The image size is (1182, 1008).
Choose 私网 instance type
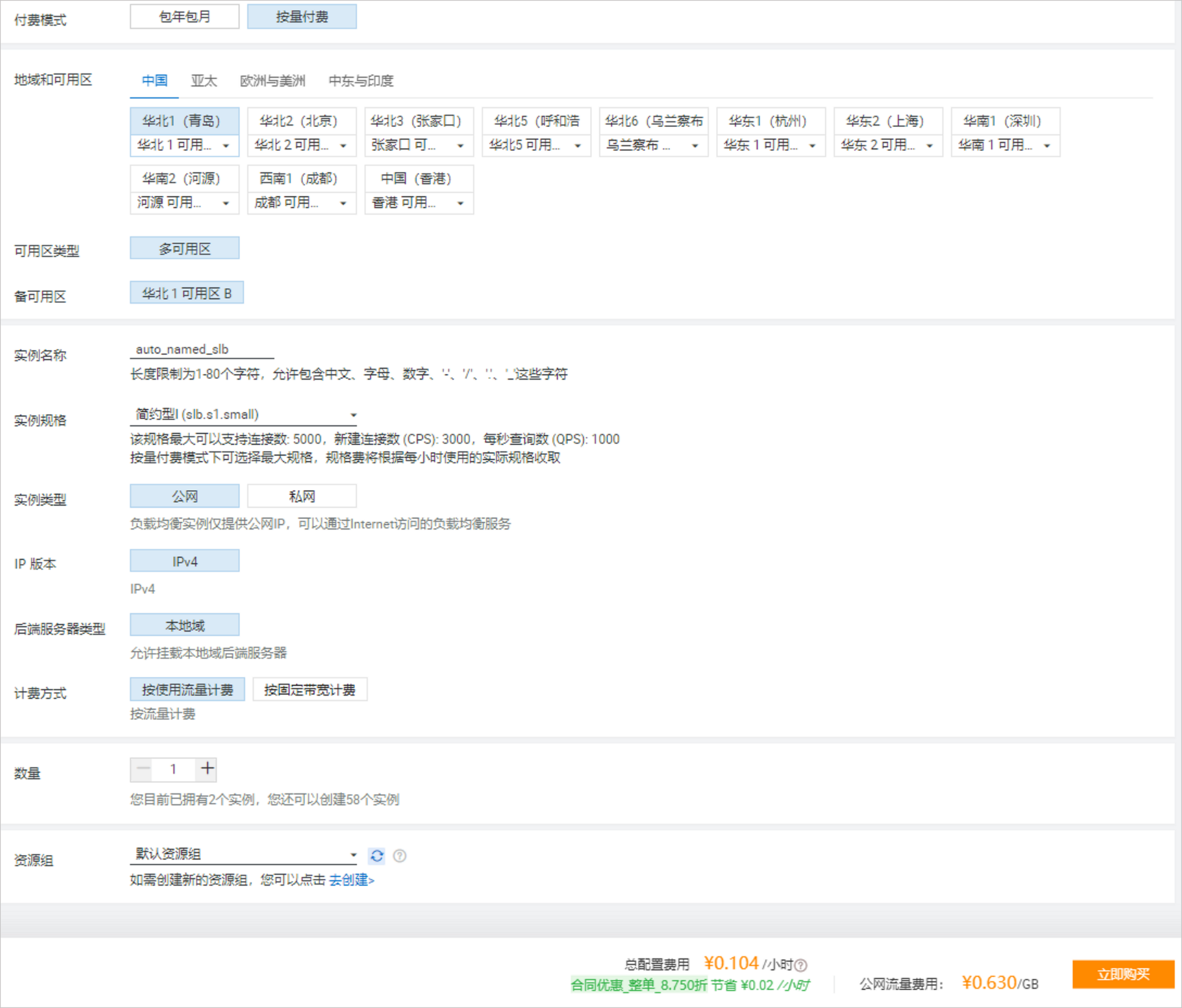coord(301,496)
